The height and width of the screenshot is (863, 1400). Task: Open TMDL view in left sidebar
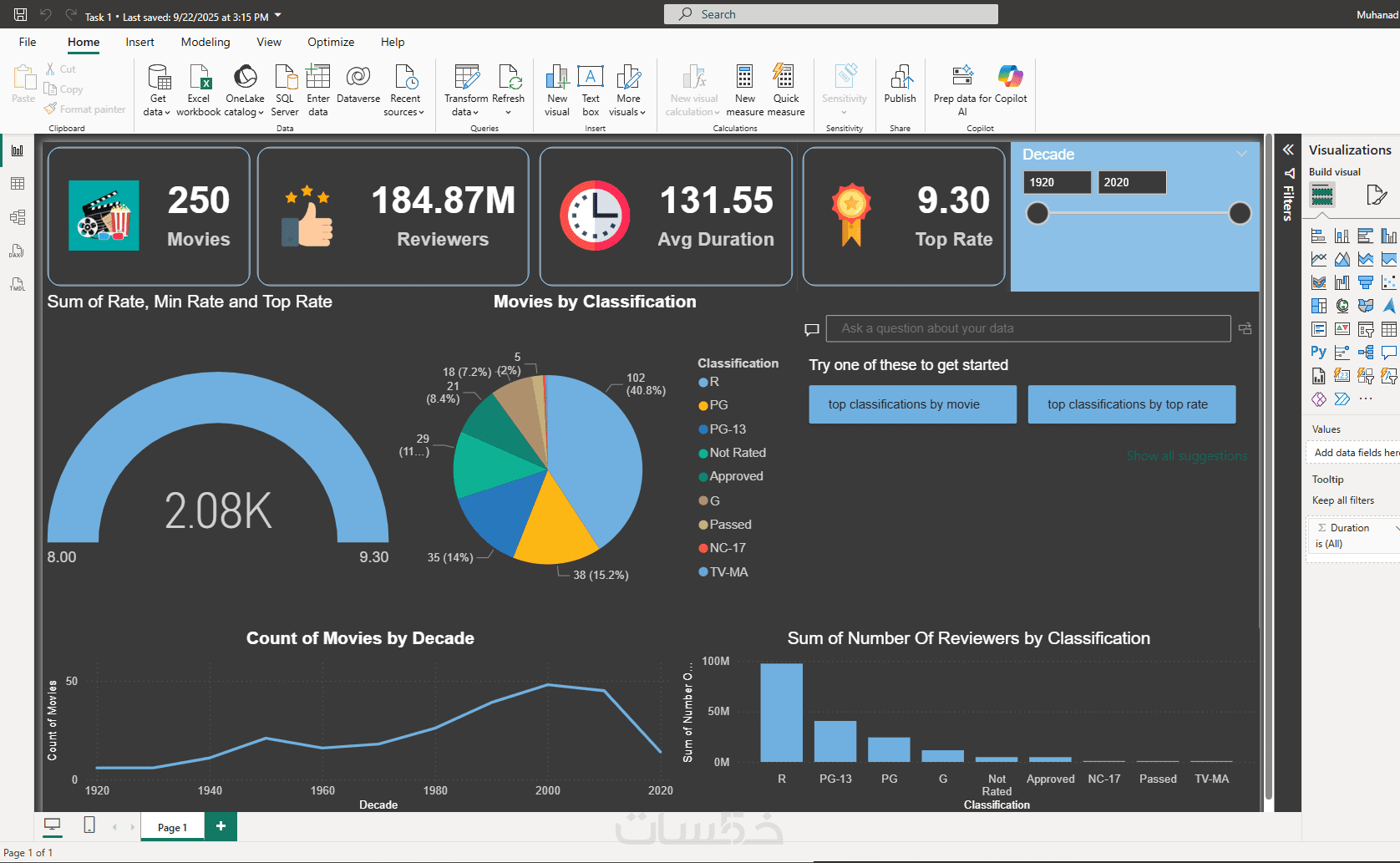[x=18, y=284]
